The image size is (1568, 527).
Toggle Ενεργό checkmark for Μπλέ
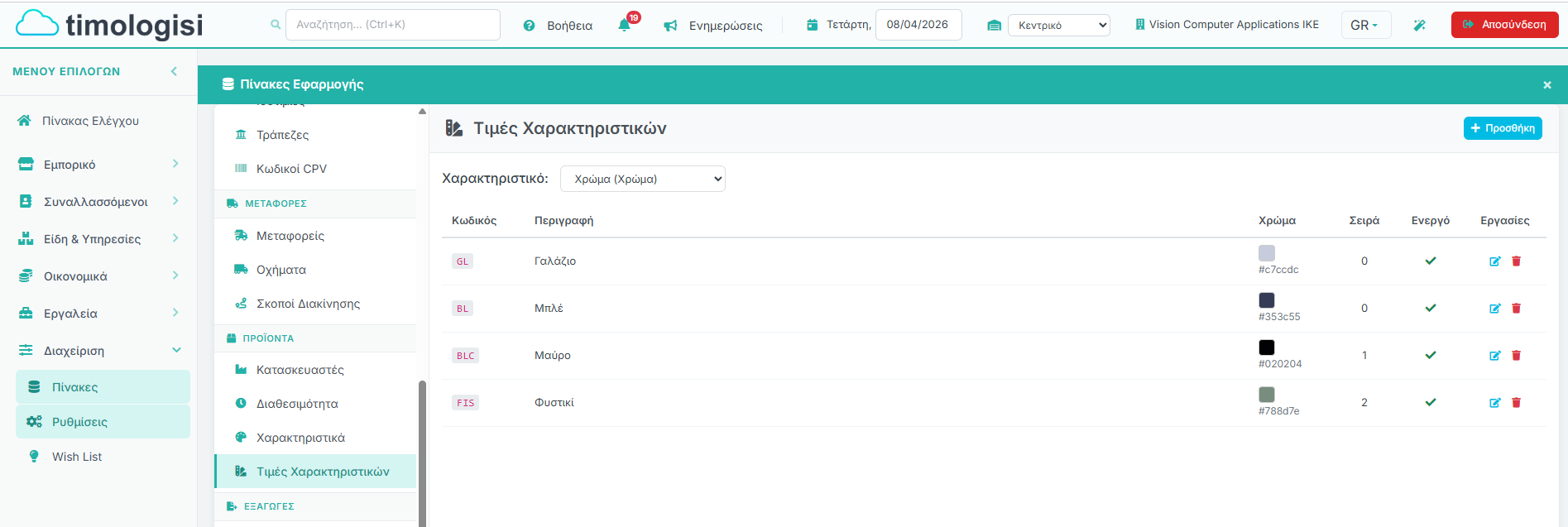(1431, 308)
